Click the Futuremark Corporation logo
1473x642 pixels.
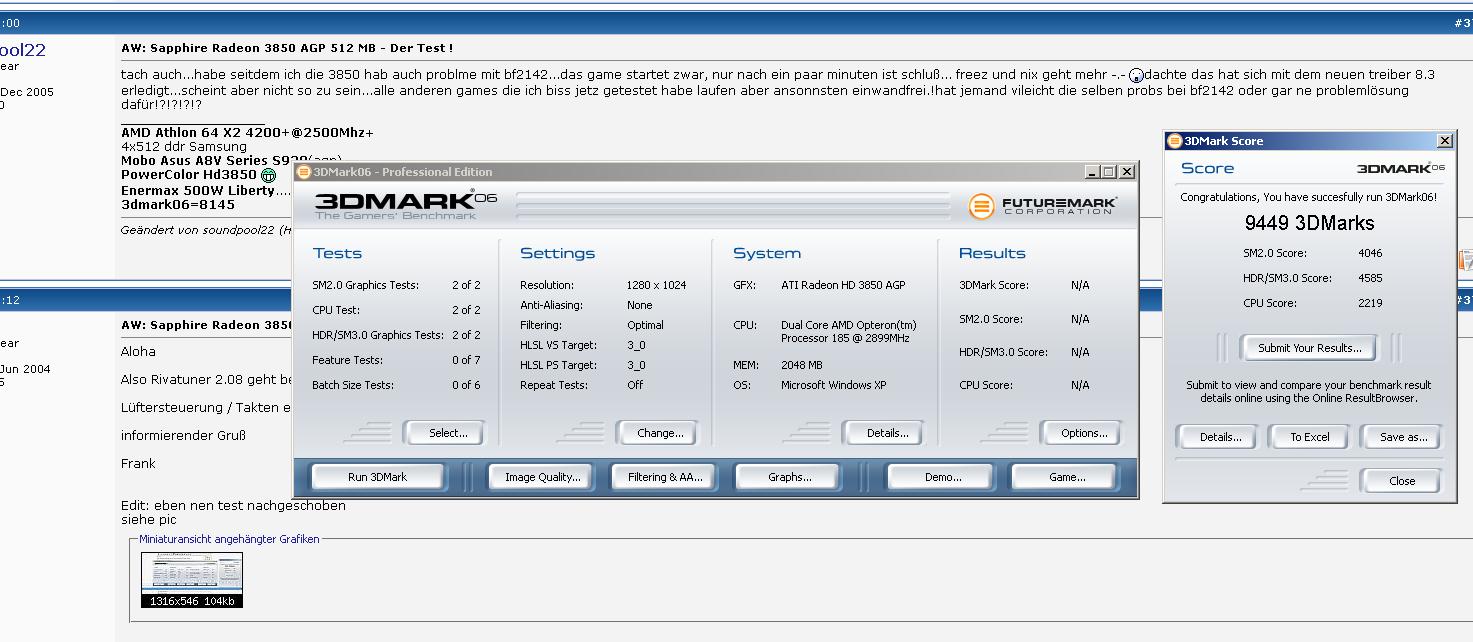click(1043, 206)
